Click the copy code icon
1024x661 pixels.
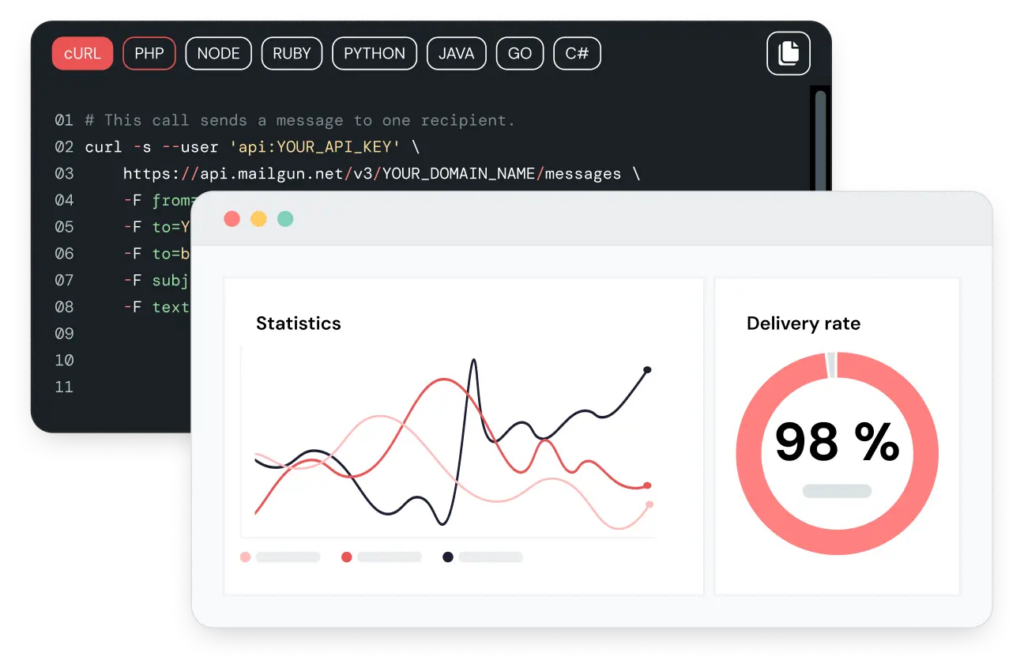click(788, 53)
